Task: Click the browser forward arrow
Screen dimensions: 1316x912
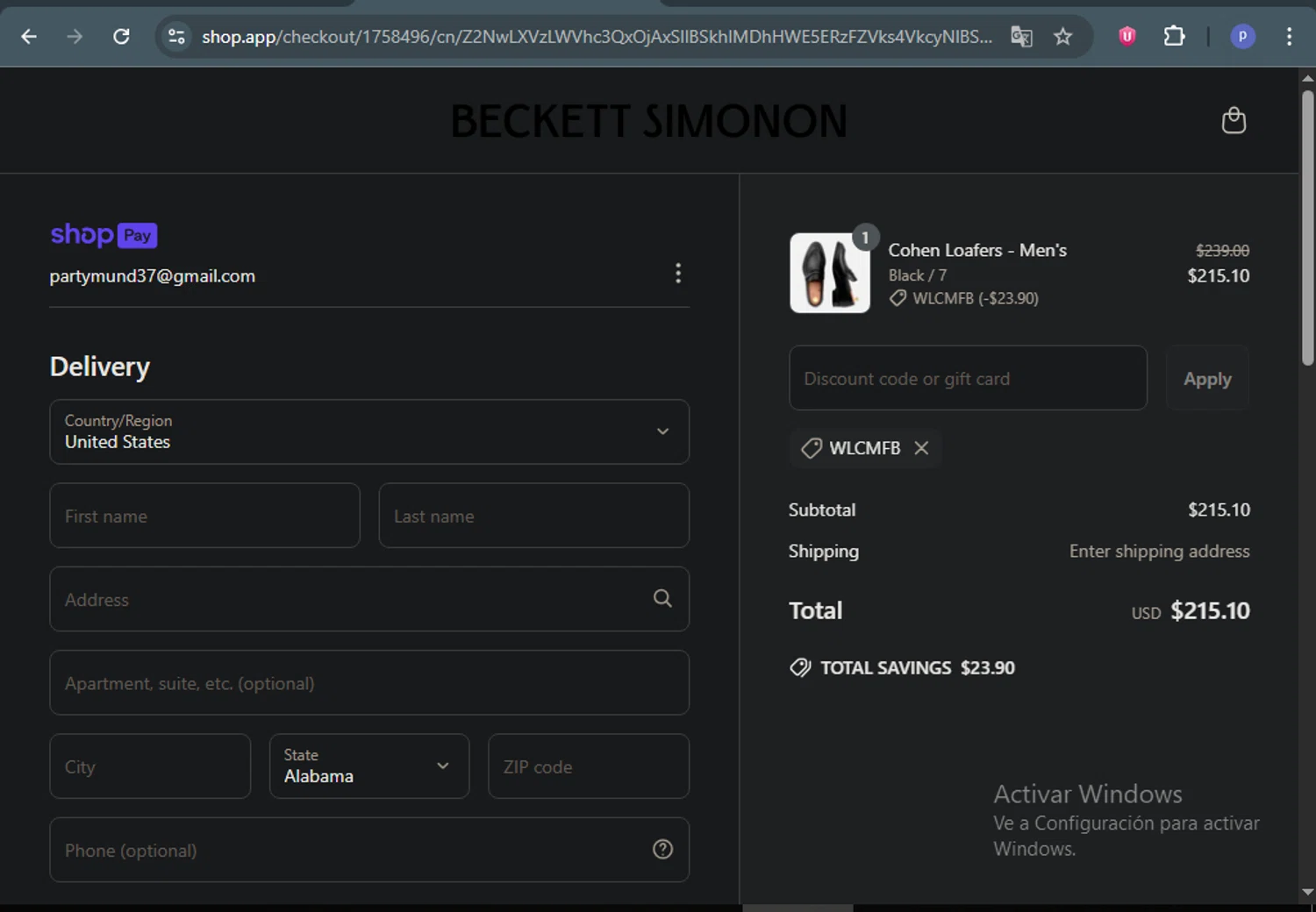Action: [75, 36]
